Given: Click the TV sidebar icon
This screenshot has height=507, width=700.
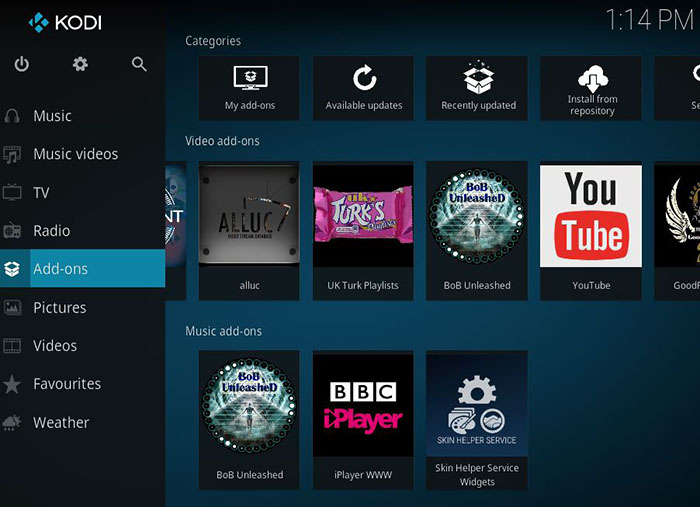Looking at the screenshot, I should point(12,193).
